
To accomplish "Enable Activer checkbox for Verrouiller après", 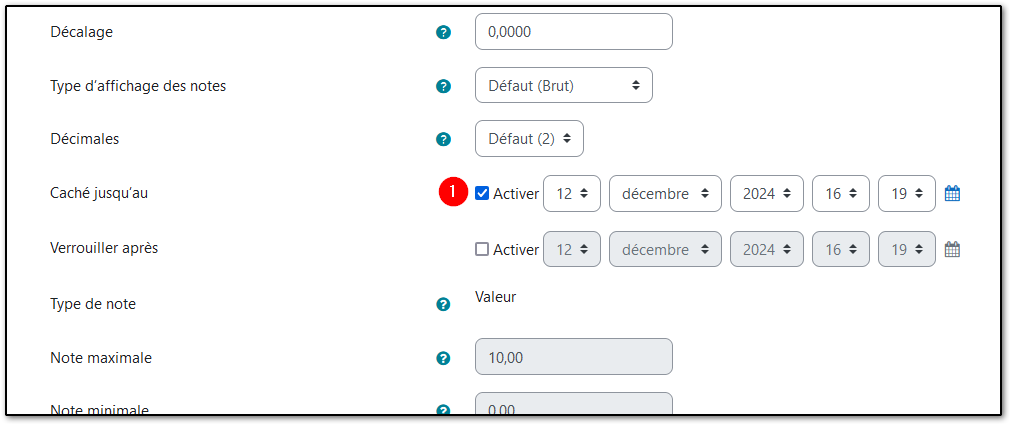I will (482, 249).
